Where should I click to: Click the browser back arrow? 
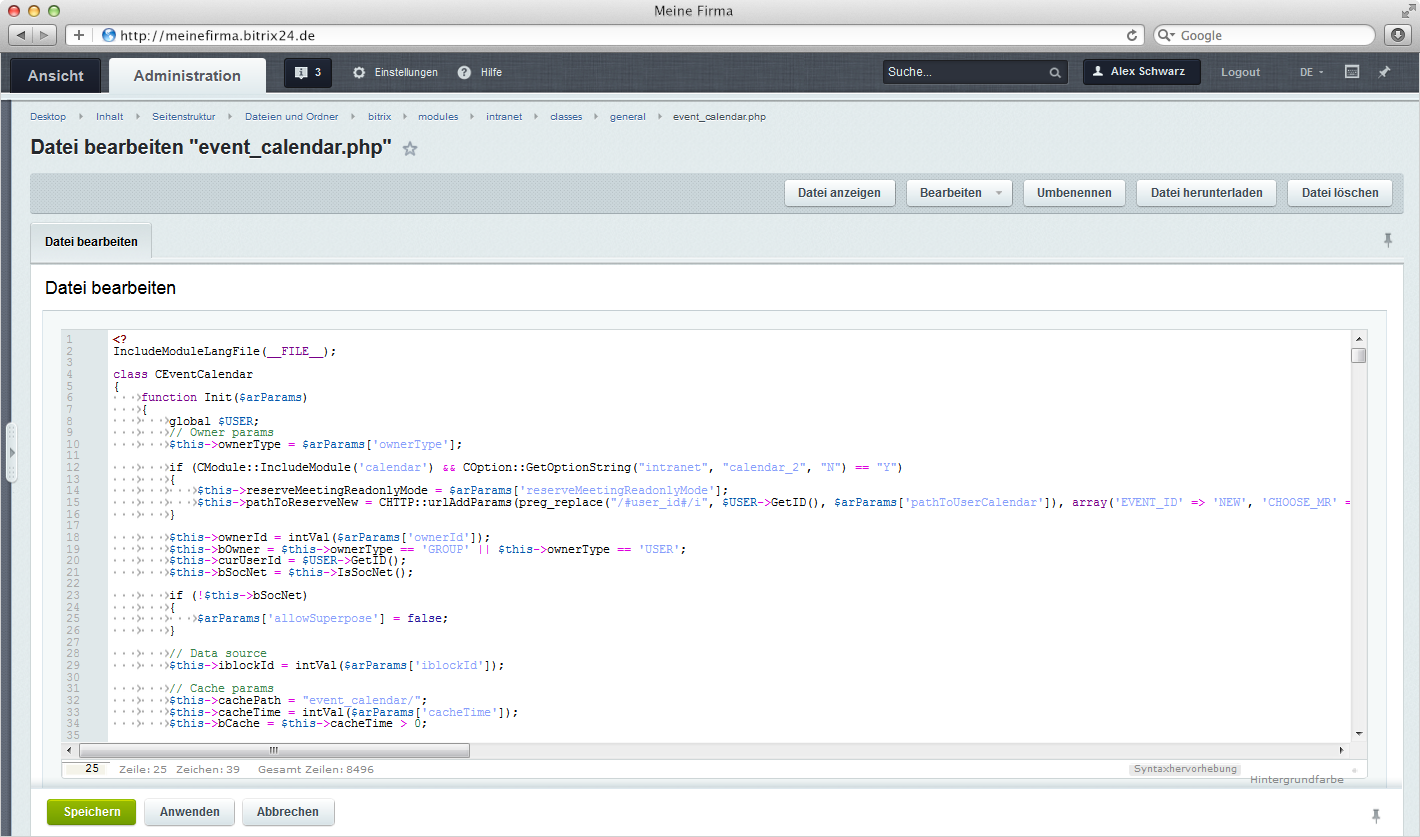click(x=22, y=35)
